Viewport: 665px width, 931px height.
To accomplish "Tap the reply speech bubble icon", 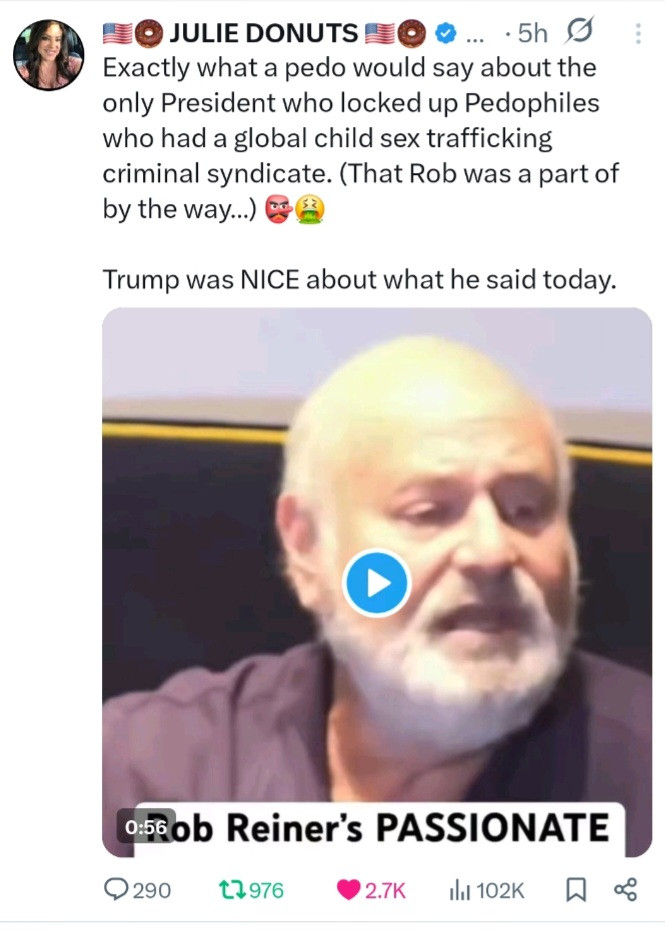I will 116,889.
